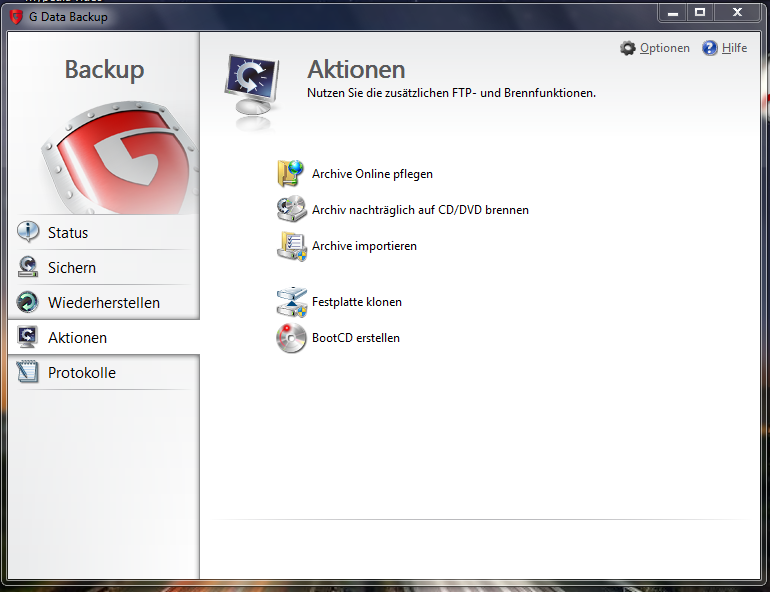The width and height of the screenshot is (770, 592).
Task: Click the Archive Online pflegen folder-globe icon
Action: [291, 174]
